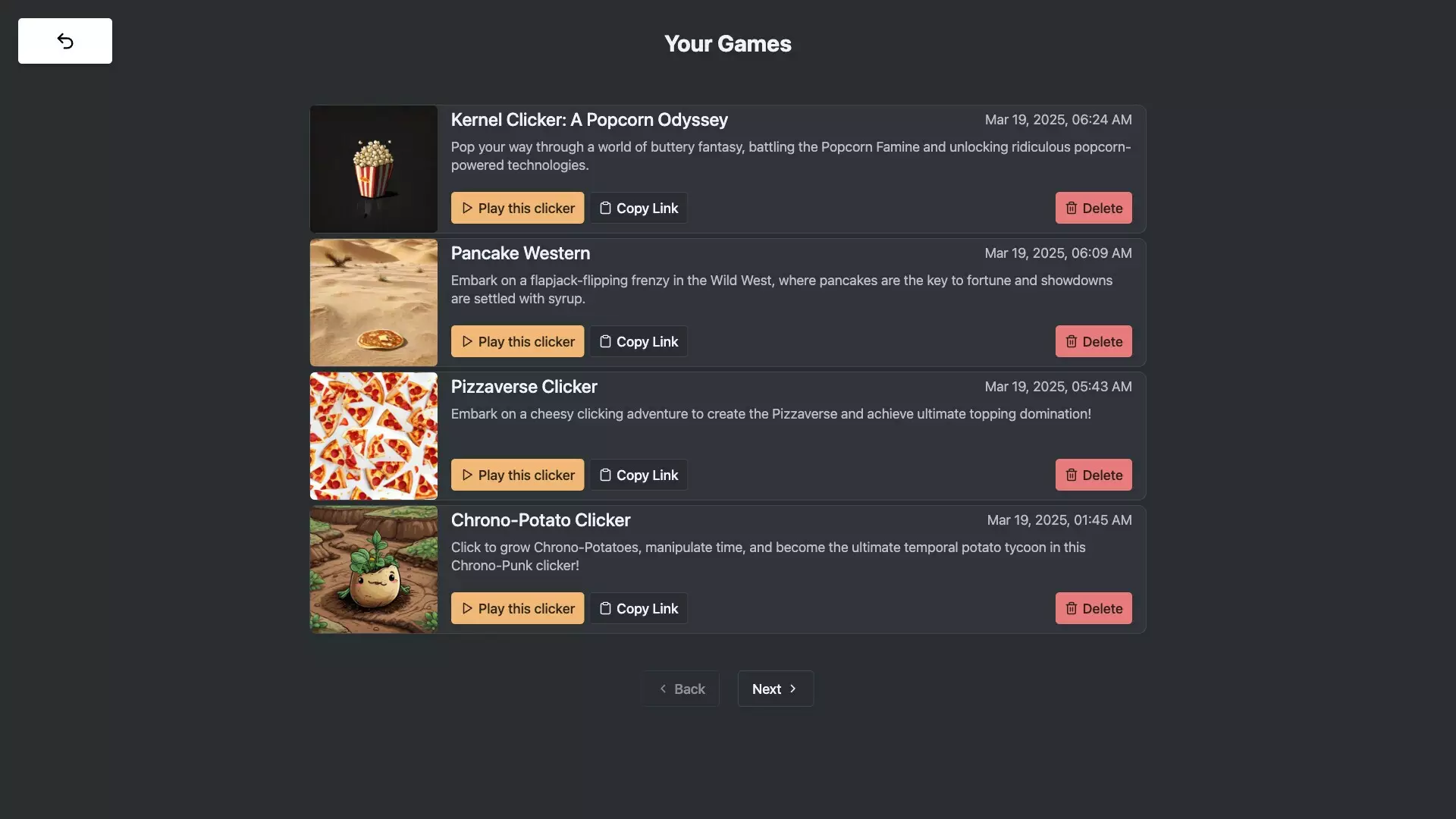Image resolution: width=1456 pixels, height=819 pixels.
Task: Copy link for Pizzaverse Clicker
Action: (639, 475)
